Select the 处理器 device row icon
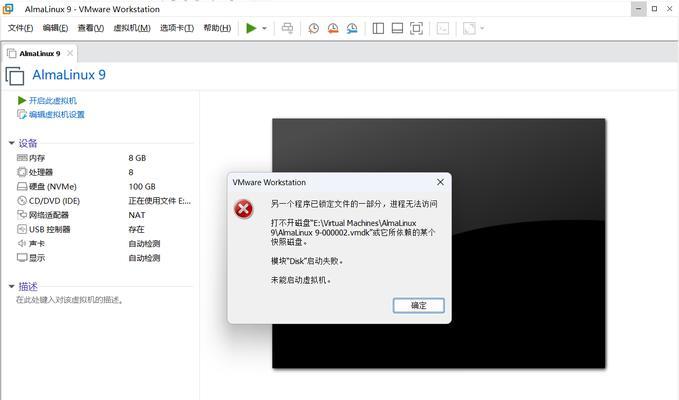The width and height of the screenshot is (679, 400). point(22,172)
